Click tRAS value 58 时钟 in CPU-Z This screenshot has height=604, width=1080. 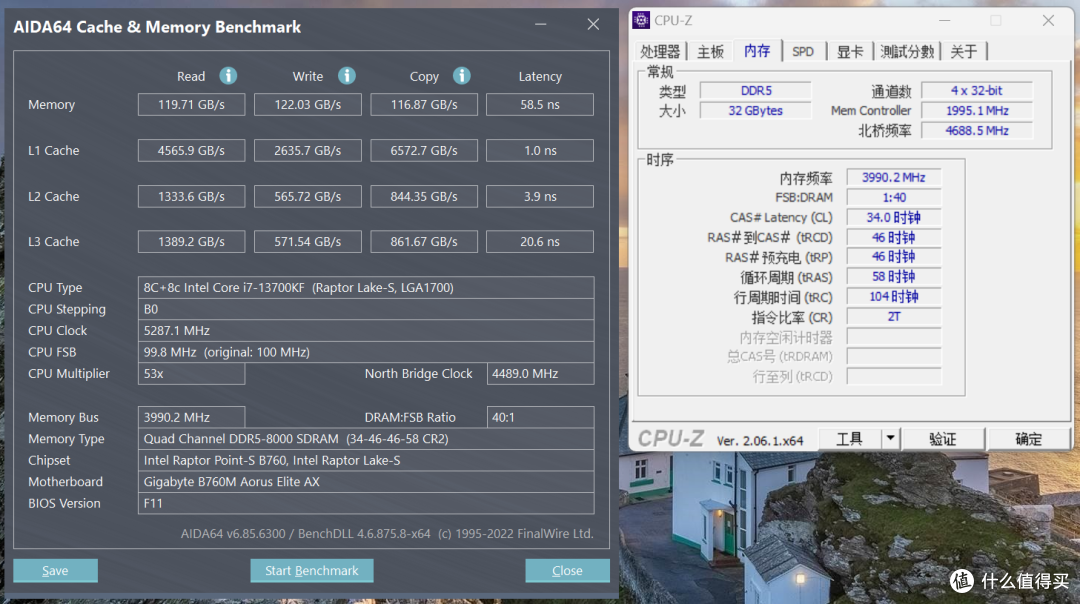(893, 277)
